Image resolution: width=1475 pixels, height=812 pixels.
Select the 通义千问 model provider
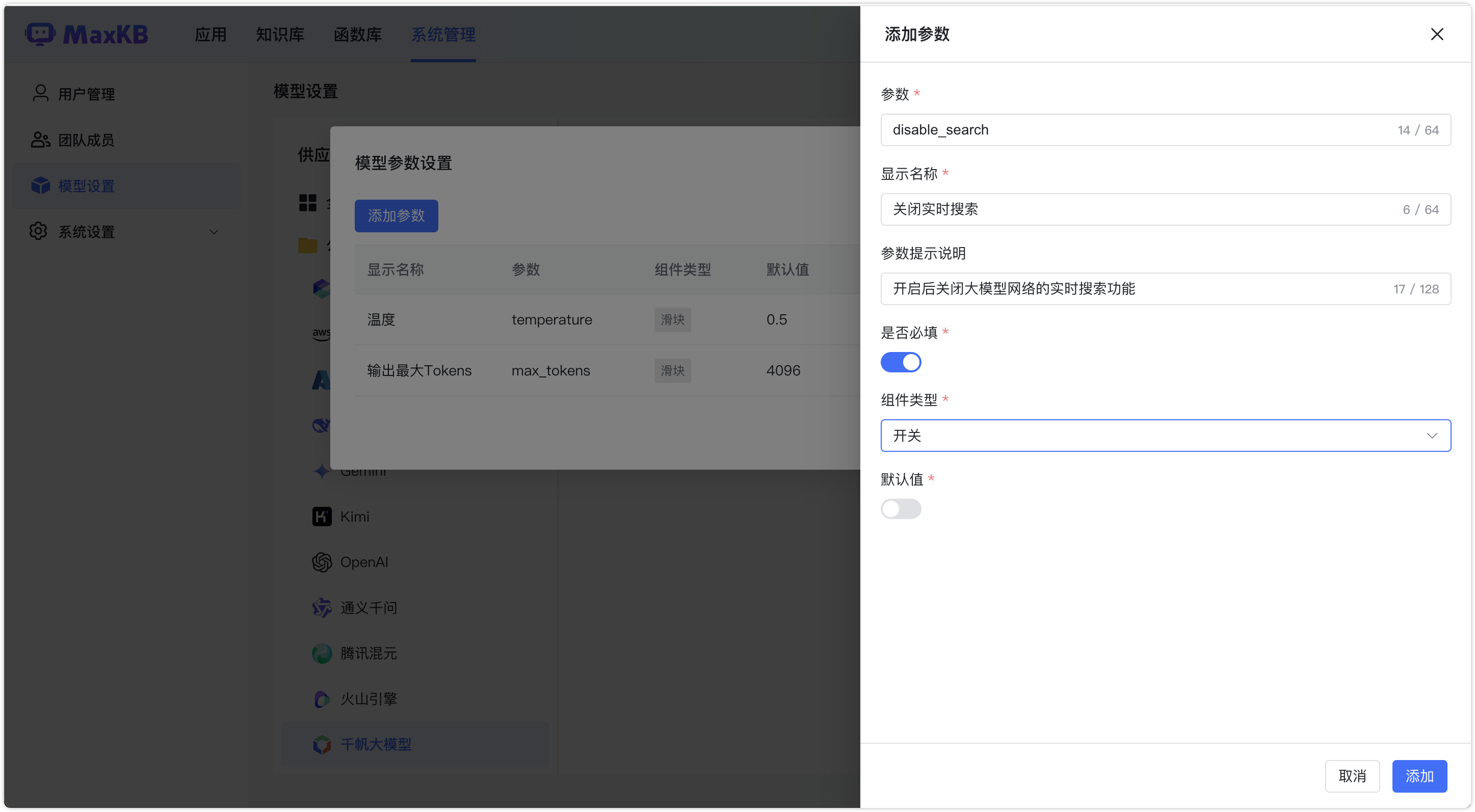click(369, 607)
